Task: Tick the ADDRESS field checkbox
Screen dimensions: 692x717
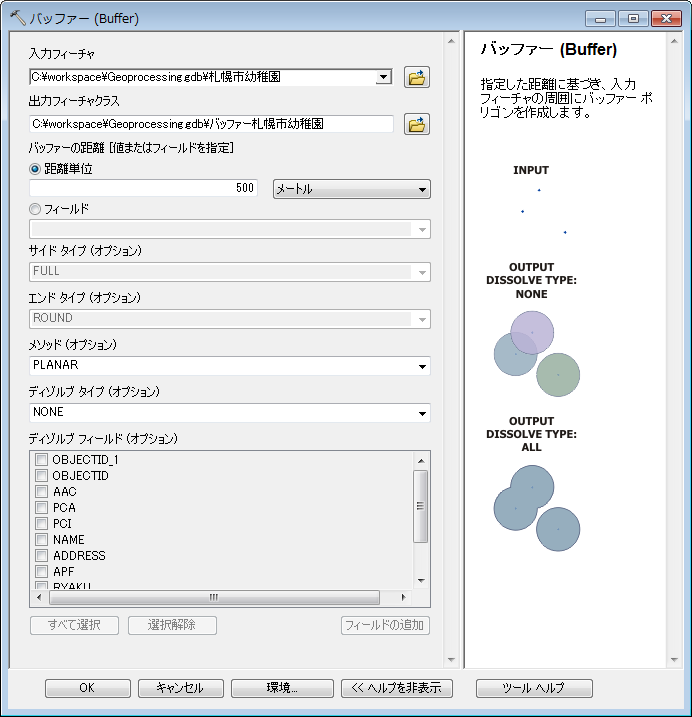Action: (x=42, y=556)
